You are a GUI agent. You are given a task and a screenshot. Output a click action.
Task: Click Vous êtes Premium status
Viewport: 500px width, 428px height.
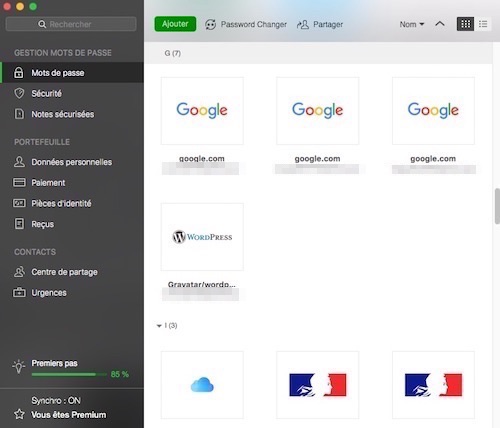click(x=69, y=415)
